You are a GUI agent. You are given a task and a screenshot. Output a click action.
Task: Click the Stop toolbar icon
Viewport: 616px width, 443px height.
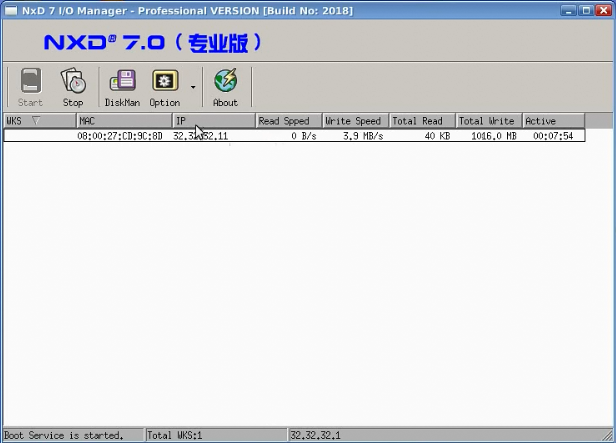(x=73, y=87)
